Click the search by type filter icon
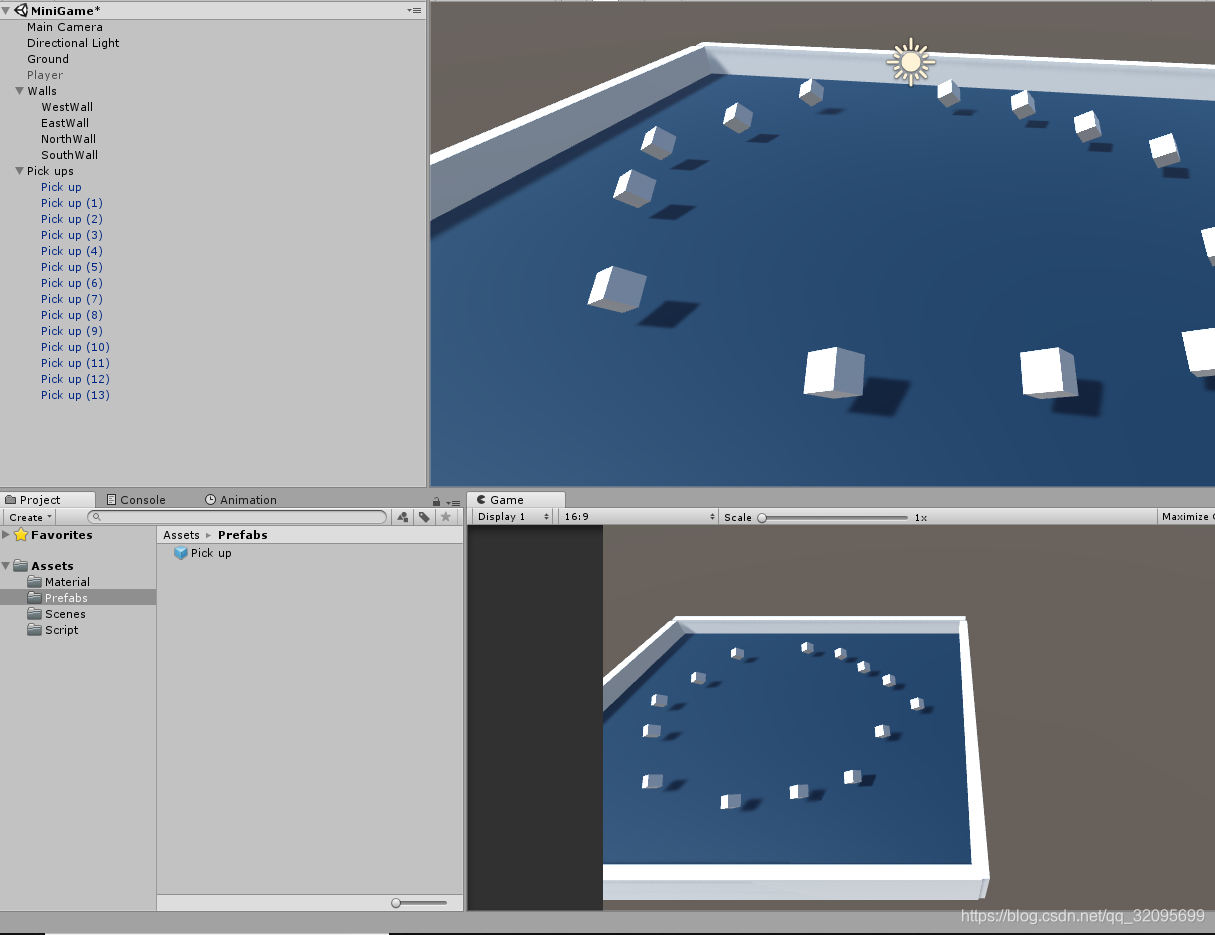Viewport: 1215px width, 935px height. point(403,517)
